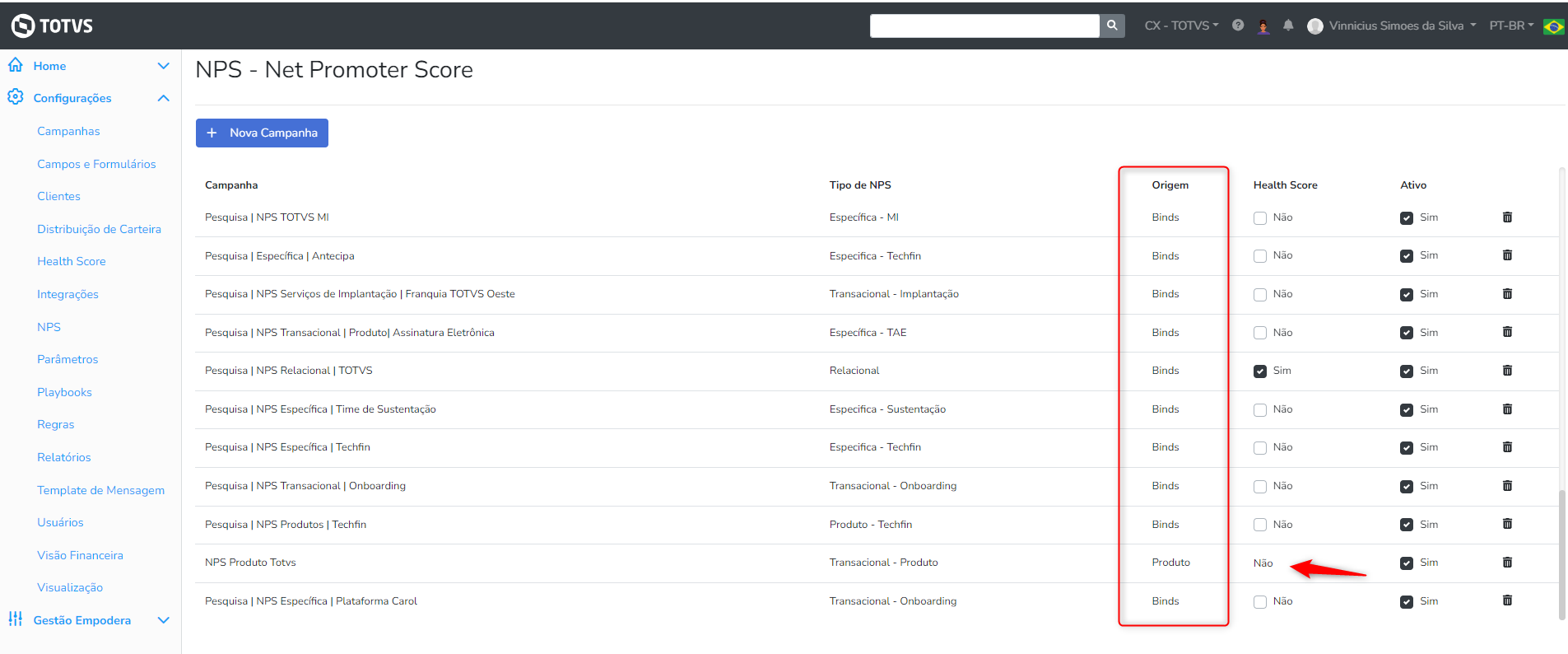Image resolution: width=1568 pixels, height=654 pixels.
Task: Delete the Franquia TOTVS Oeste campaign
Action: tap(1507, 294)
